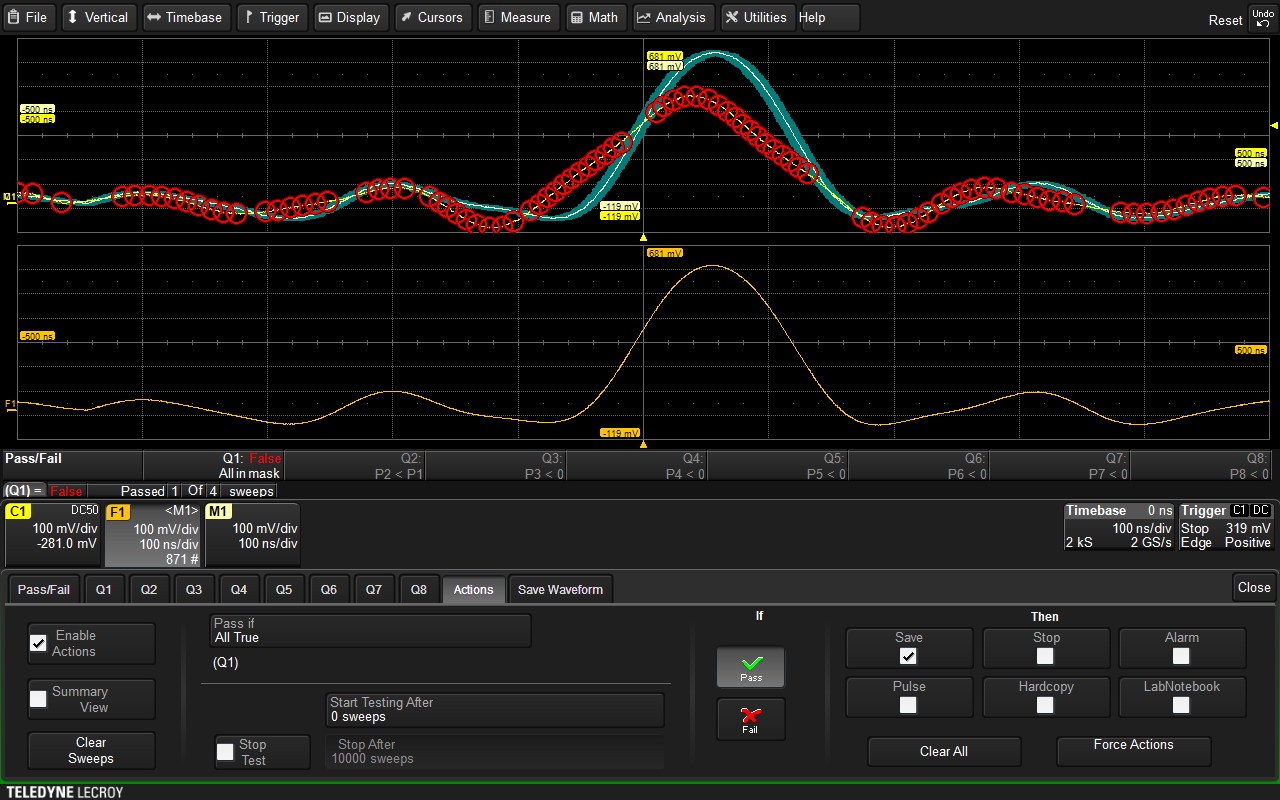Toggle the Enable Actions checkbox
1280x800 pixels.
38,643
